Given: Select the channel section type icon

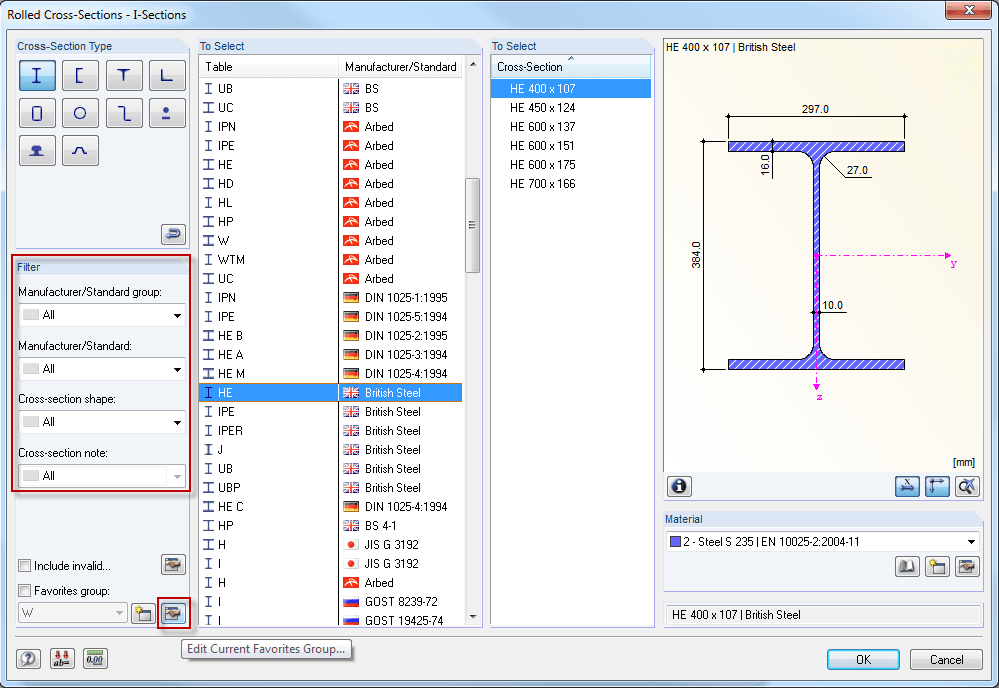Looking at the screenshot, I should (x=81, y=75).
